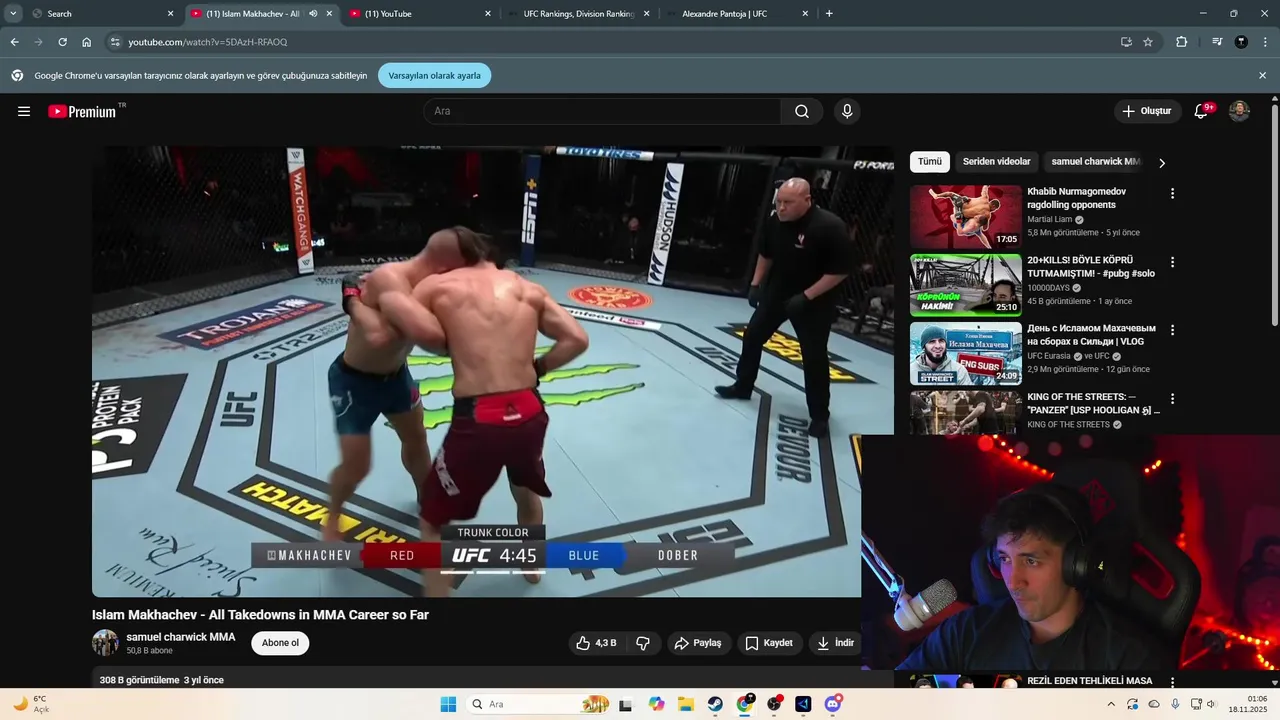
Task: Switch to the Search tab
Action: pyautogui.click(x=101, y=14)
